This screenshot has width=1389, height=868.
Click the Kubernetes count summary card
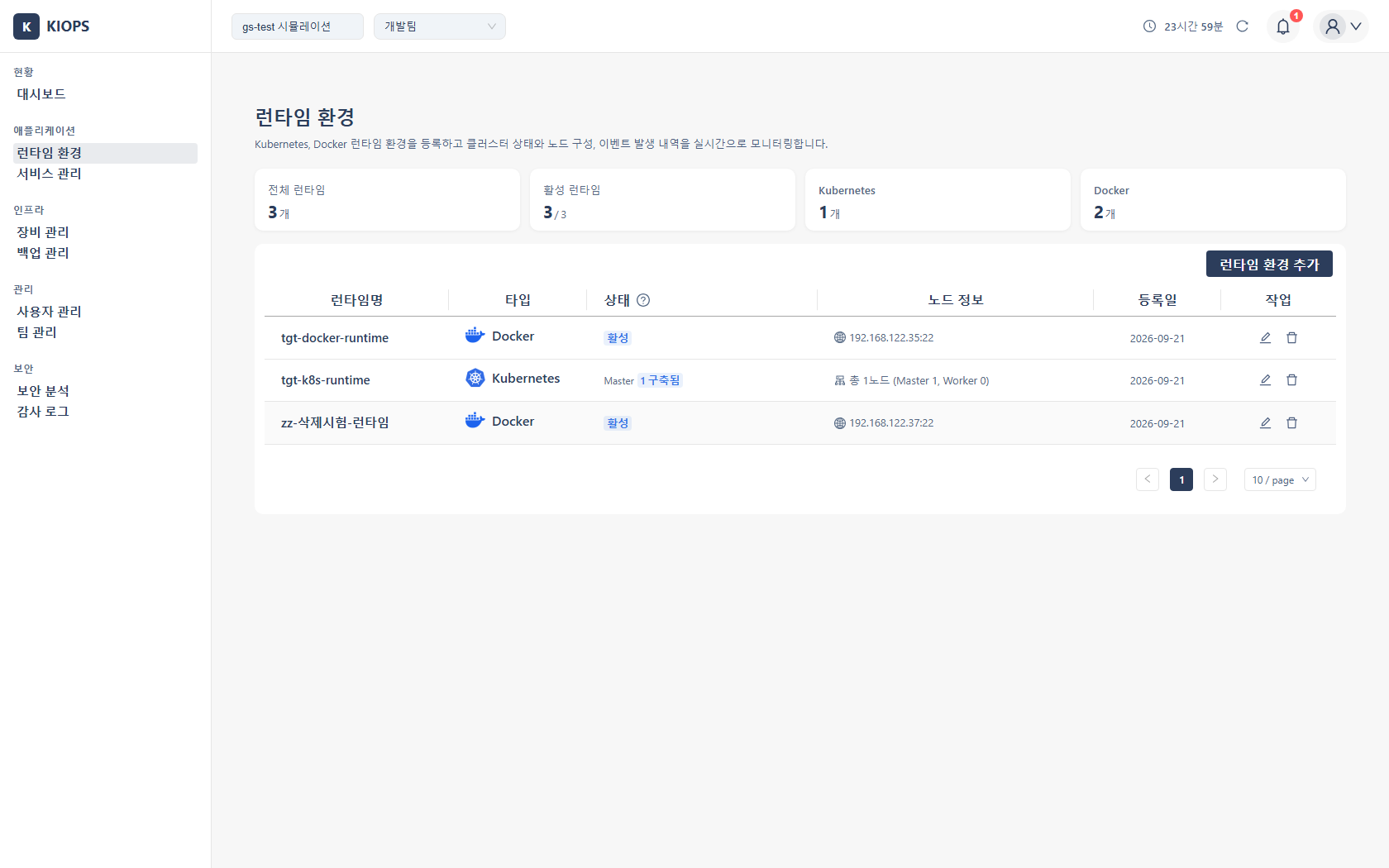point(938,200)
